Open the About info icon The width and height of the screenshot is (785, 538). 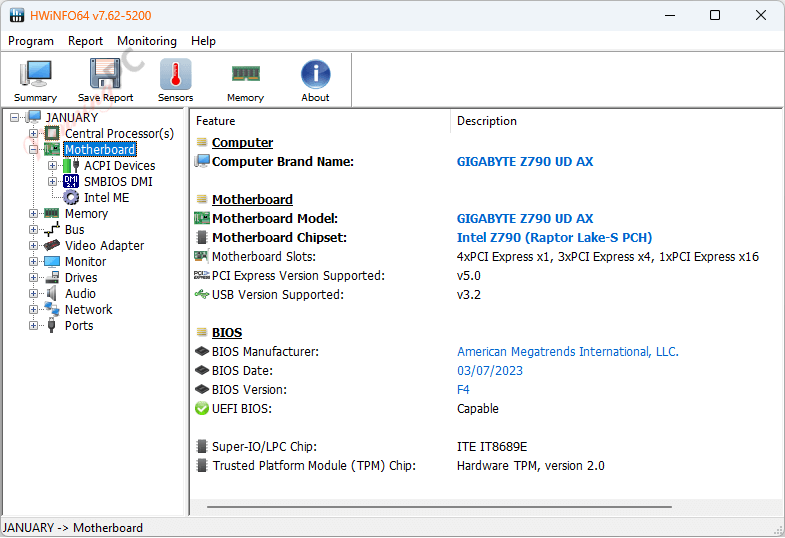click(315, 74)
